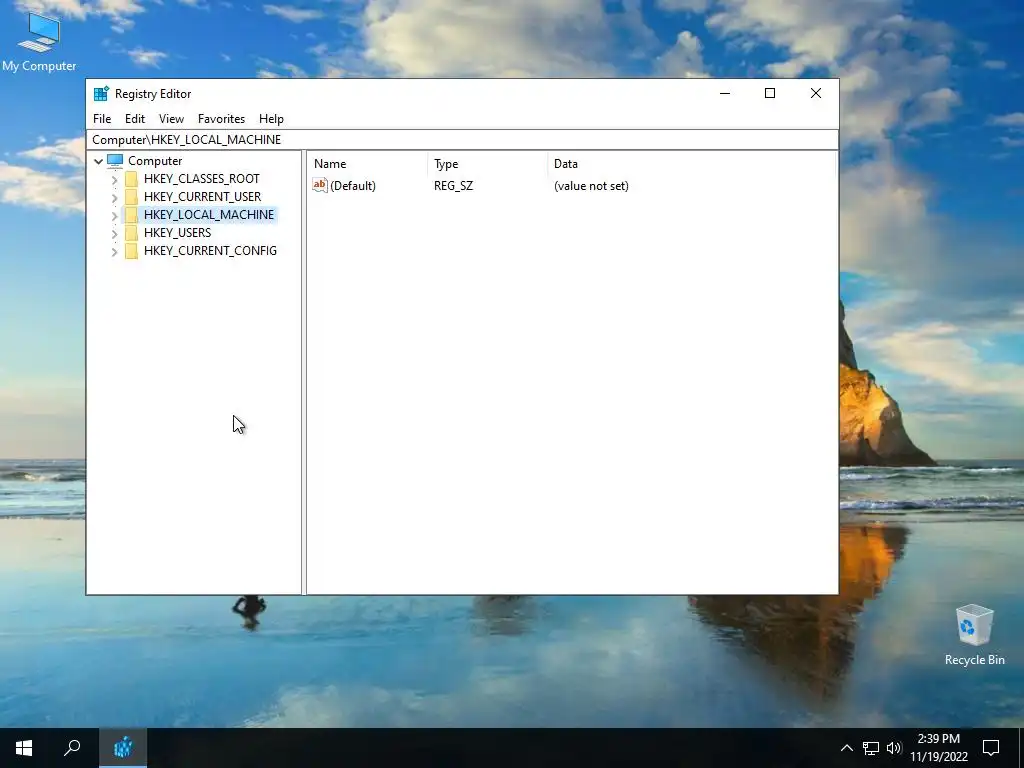Open the View menu
1024x768 pixels.
(x=171, y=119)
